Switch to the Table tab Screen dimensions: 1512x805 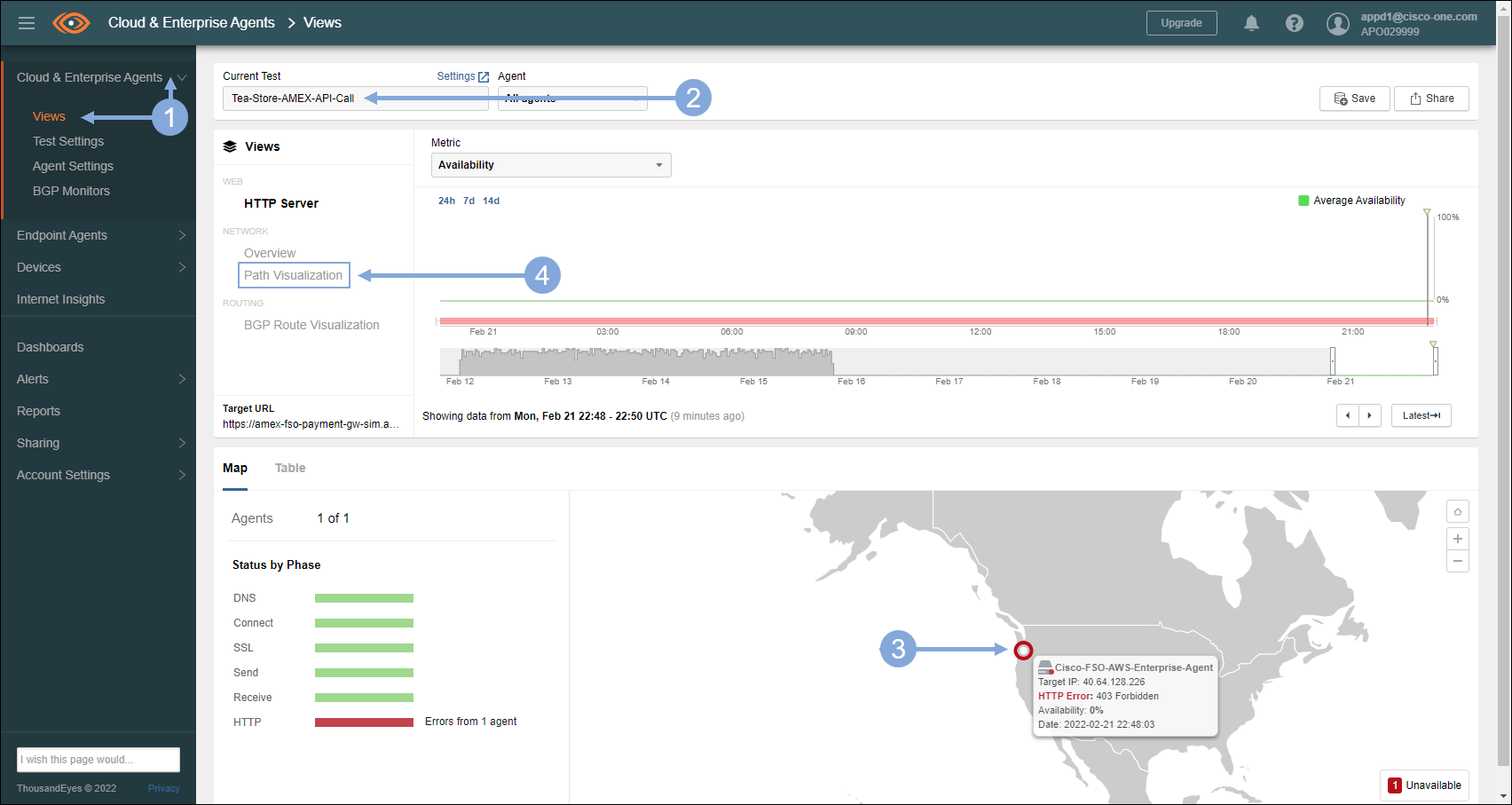[x=289, y=468]
